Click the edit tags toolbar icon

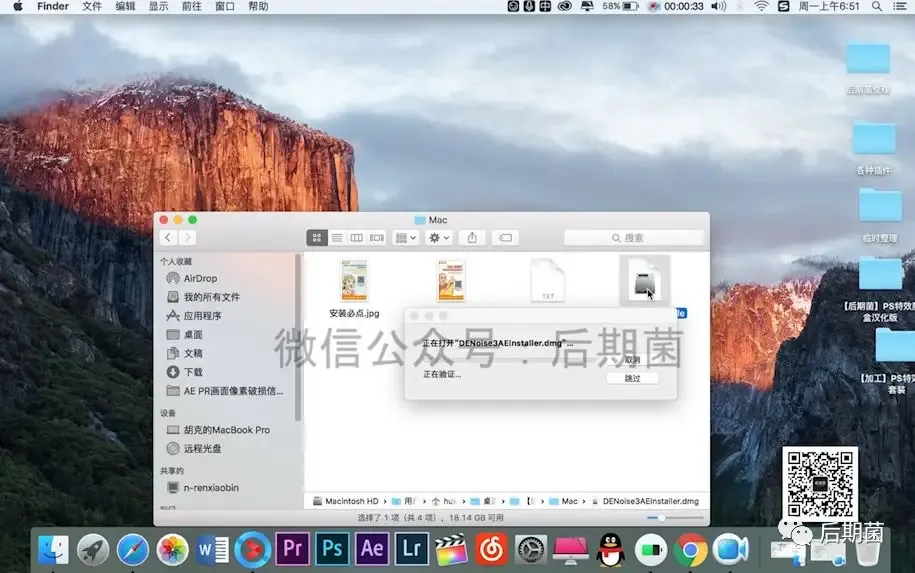505,237
